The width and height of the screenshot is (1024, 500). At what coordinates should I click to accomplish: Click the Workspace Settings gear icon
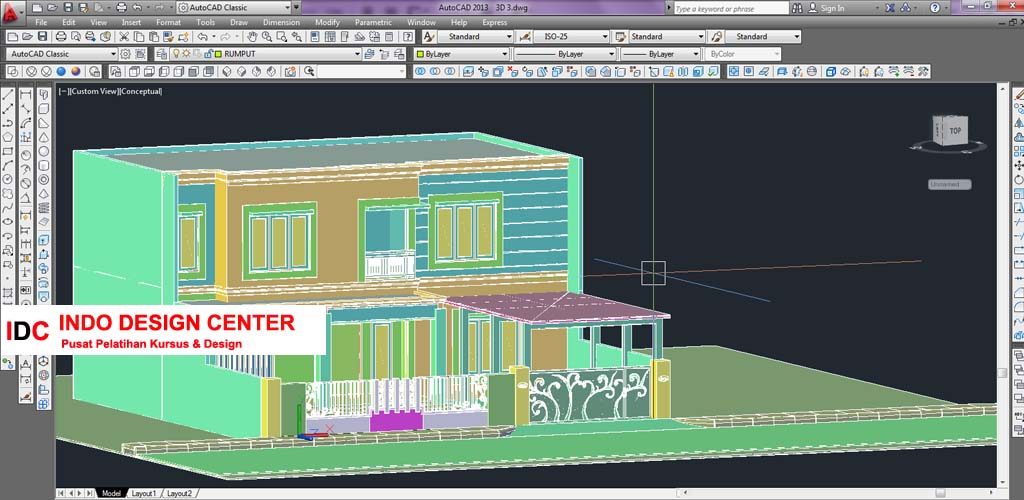125,54
